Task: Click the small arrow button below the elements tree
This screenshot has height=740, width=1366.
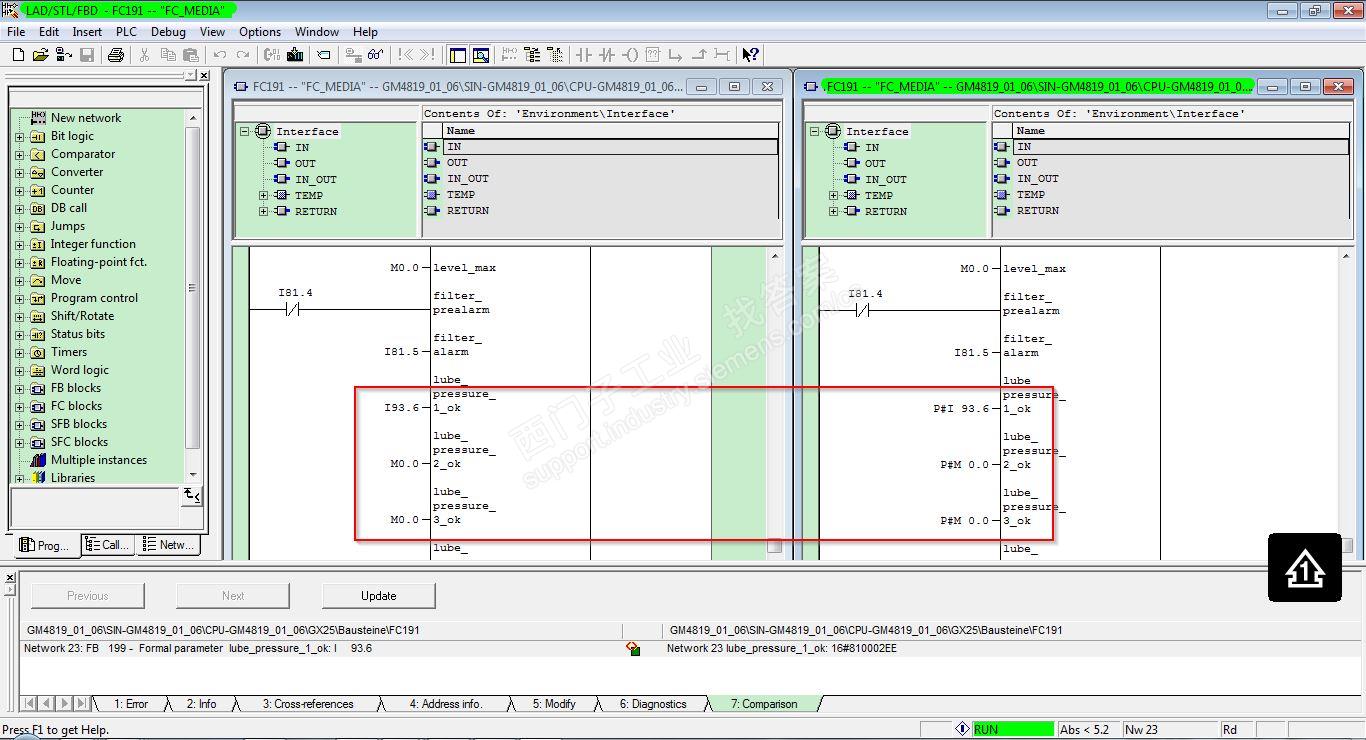Action: [192, 496]
